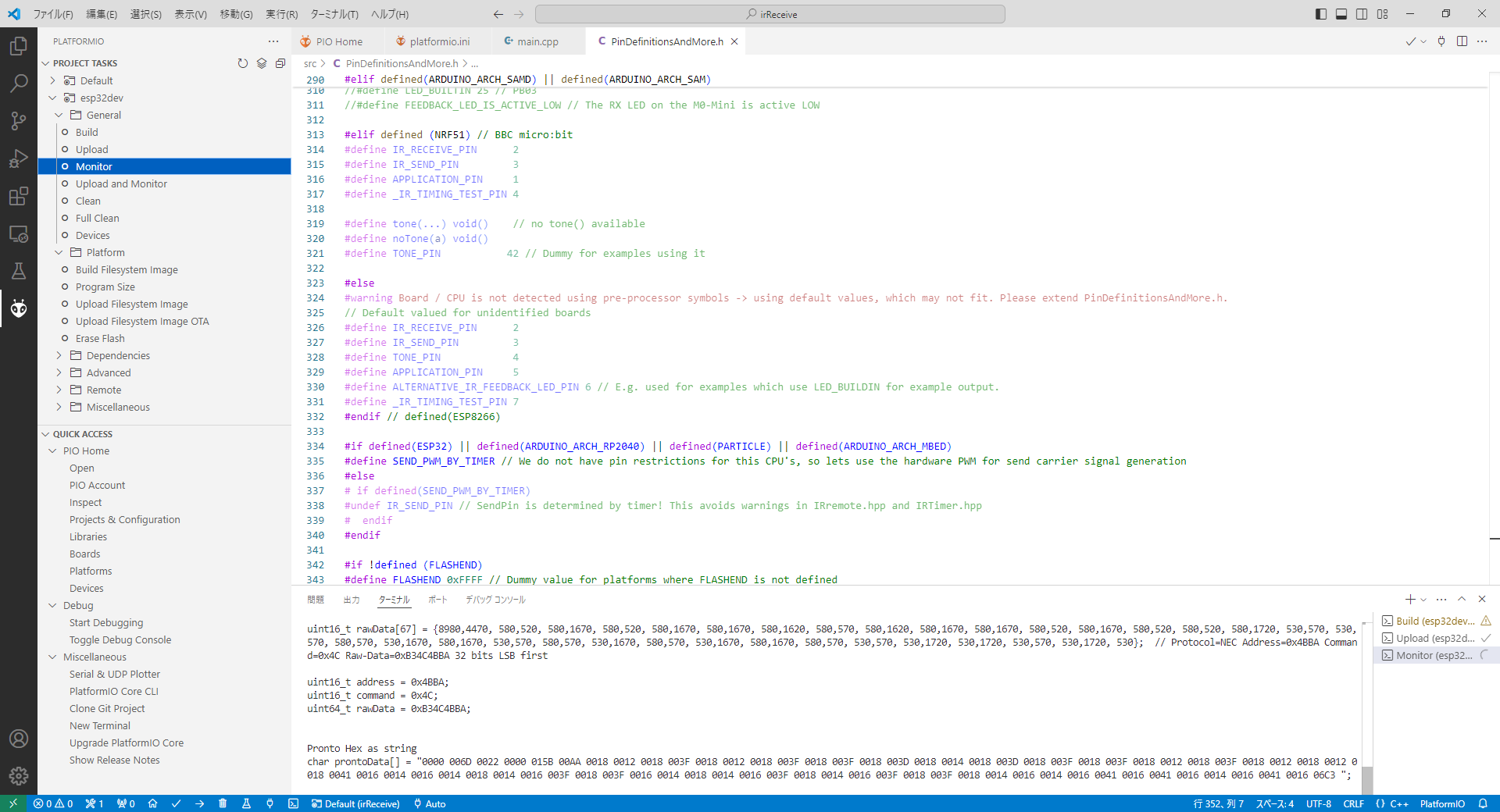Screen dimensions: 1500x812
Task: Click the irReceive command center search box
Action: pos(770,14)
